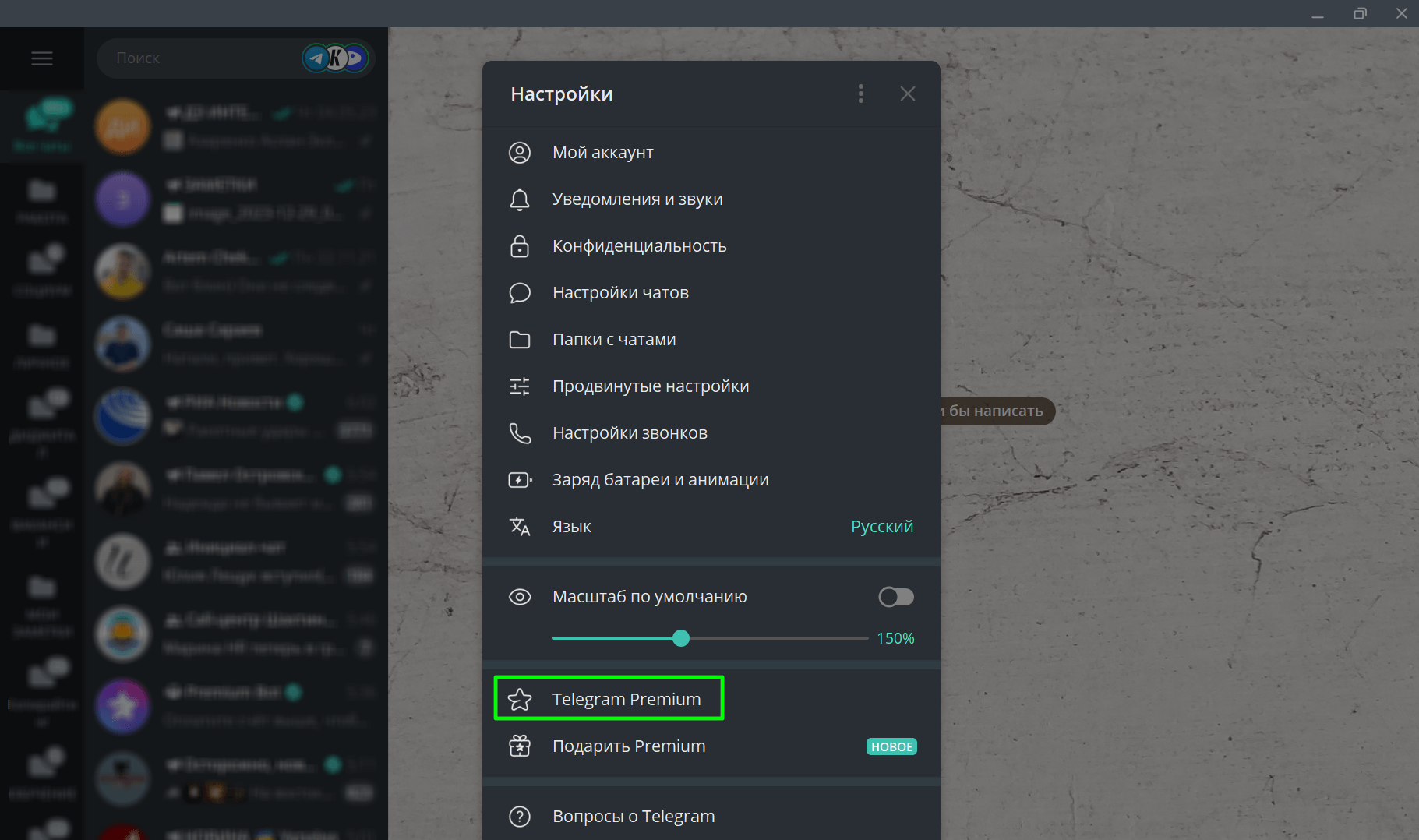Open Конфиденциальность settings

click(x=711, y=246)
